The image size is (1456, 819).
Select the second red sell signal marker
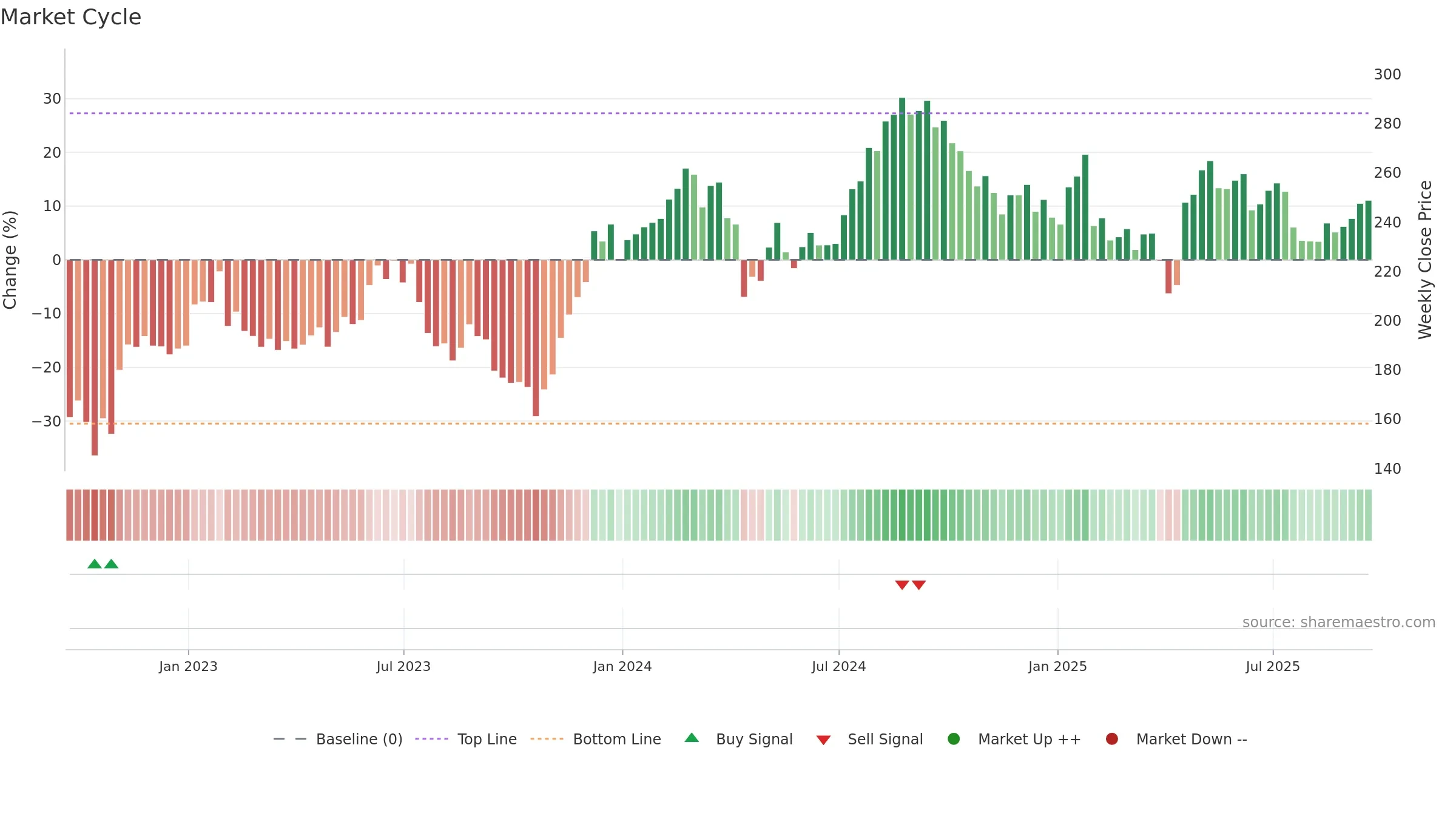(919, 585)
